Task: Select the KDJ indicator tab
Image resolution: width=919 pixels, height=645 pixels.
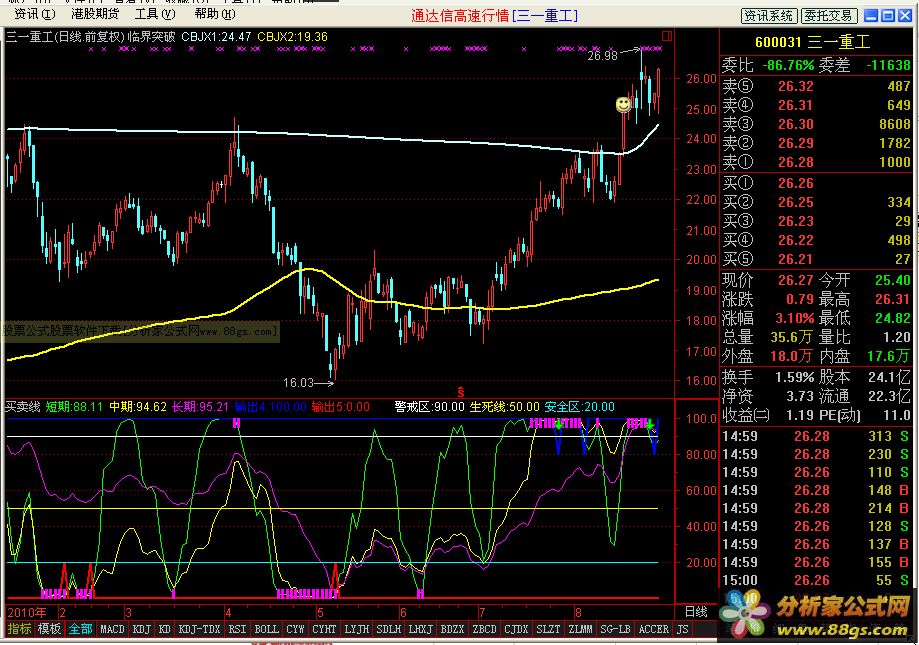Action: coord(142,629)
